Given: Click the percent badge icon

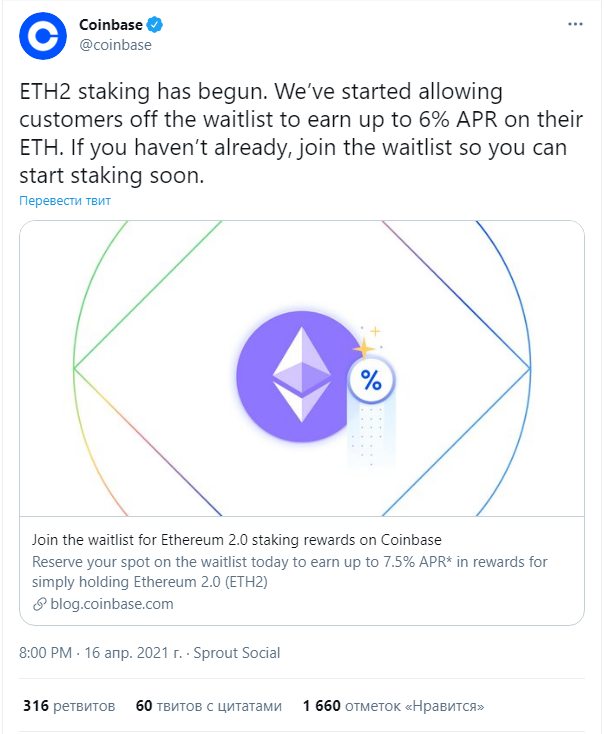Looking at the screenshot, I should [372, 380].
